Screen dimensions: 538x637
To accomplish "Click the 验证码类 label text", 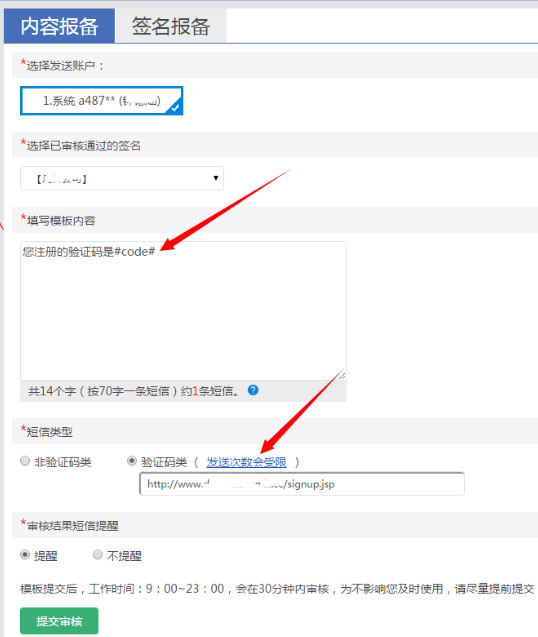I will 164,462.
